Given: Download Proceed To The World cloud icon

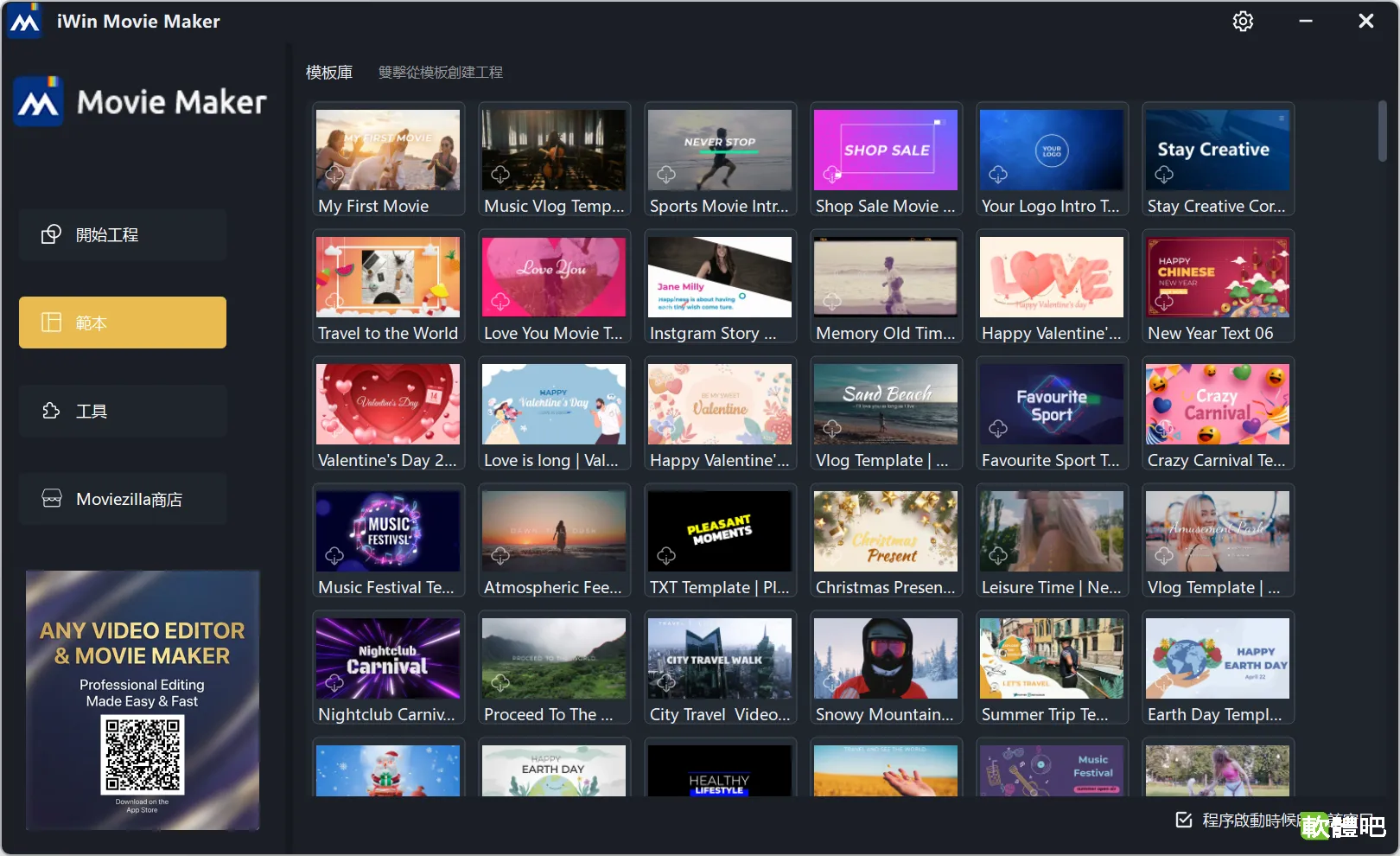Looking at the screenshot, I should click(500, 683).
